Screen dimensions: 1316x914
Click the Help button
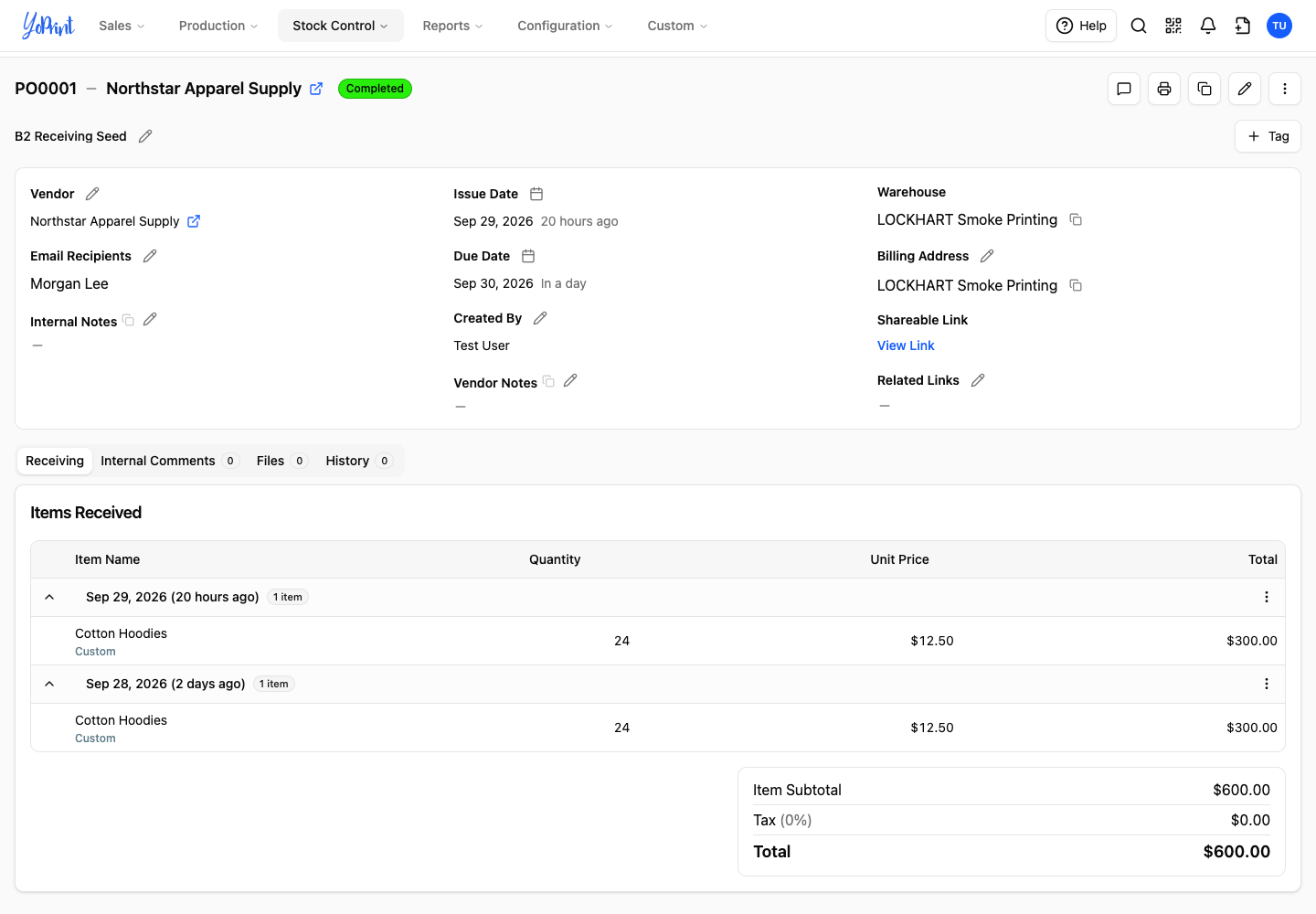pos(1081,26)
